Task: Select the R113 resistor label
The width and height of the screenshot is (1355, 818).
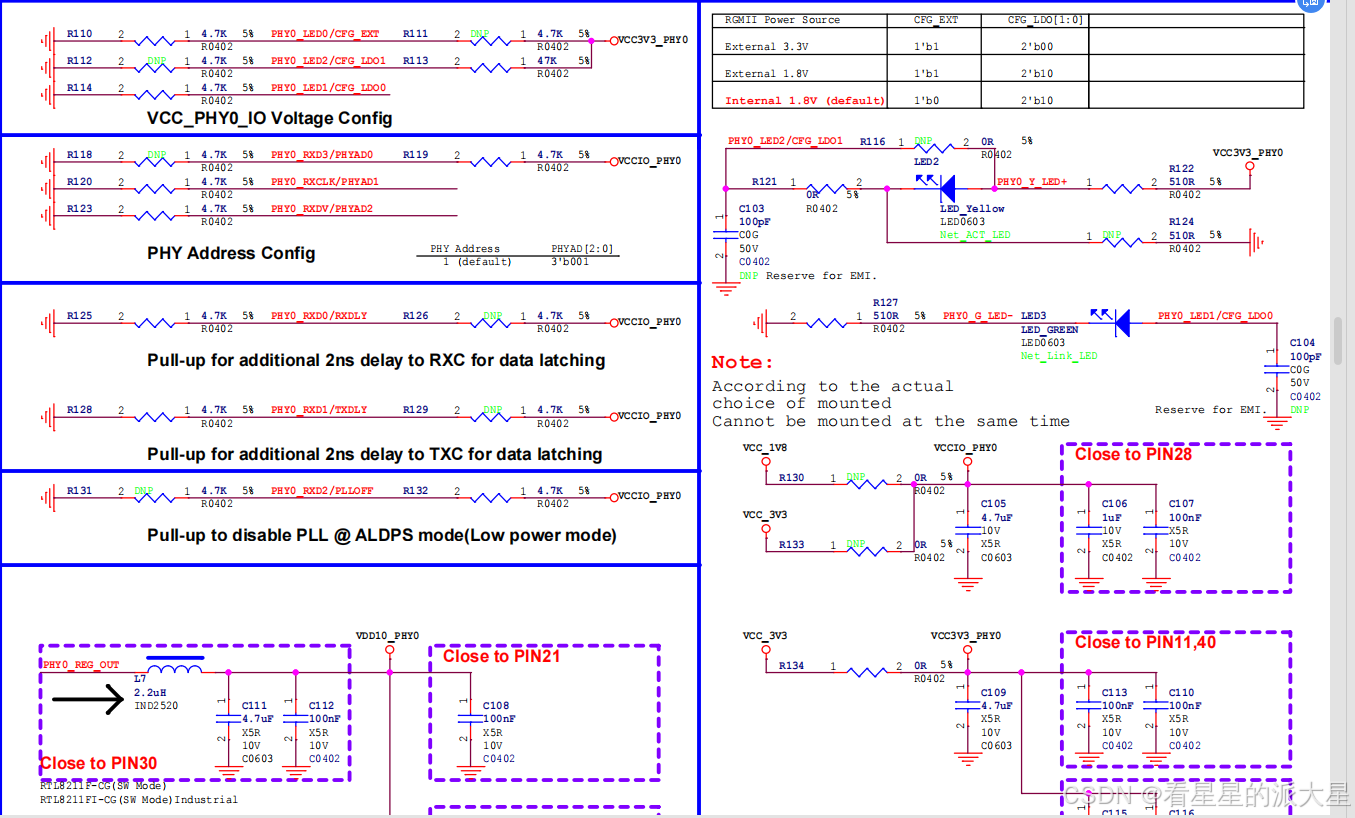Action: tap(416, 61)
